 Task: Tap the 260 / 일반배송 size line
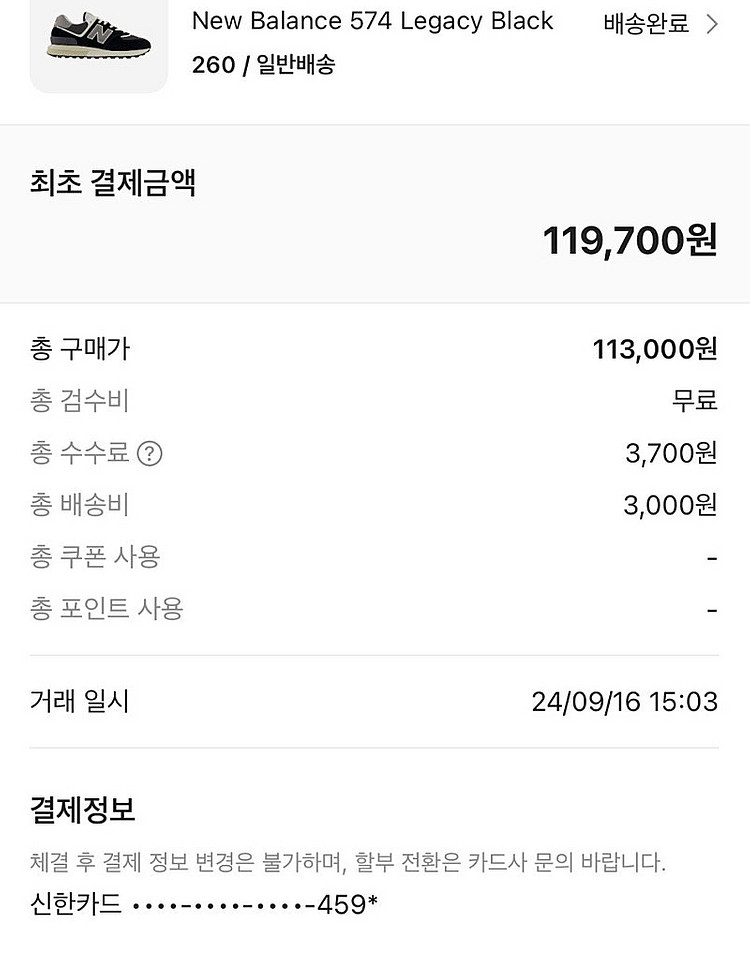pyautogui.click(x=263, y=65)
